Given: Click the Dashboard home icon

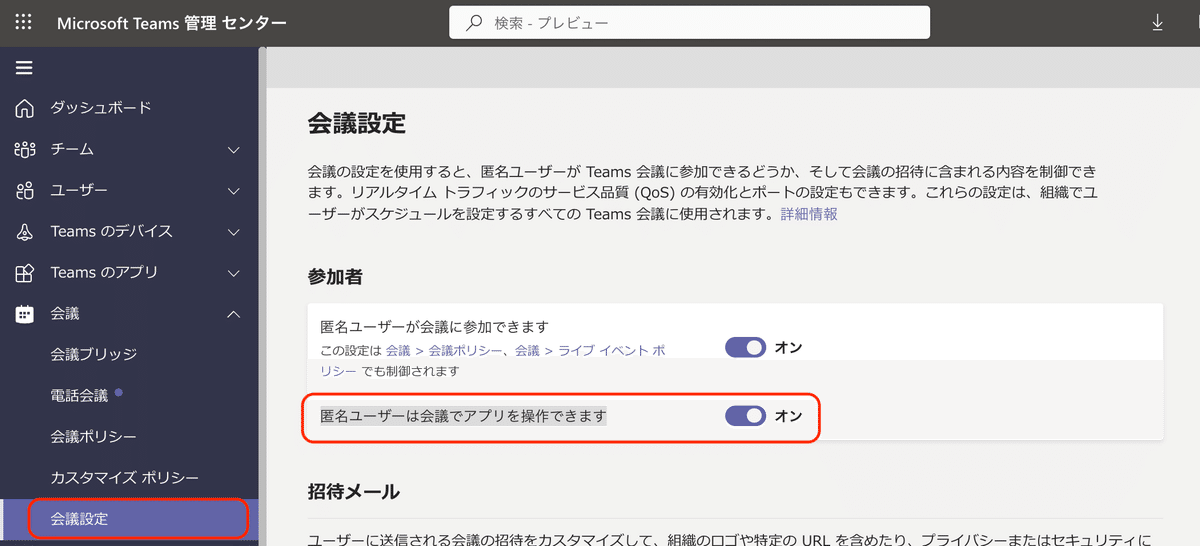Looking at the screenshot, I should [25, 108].
